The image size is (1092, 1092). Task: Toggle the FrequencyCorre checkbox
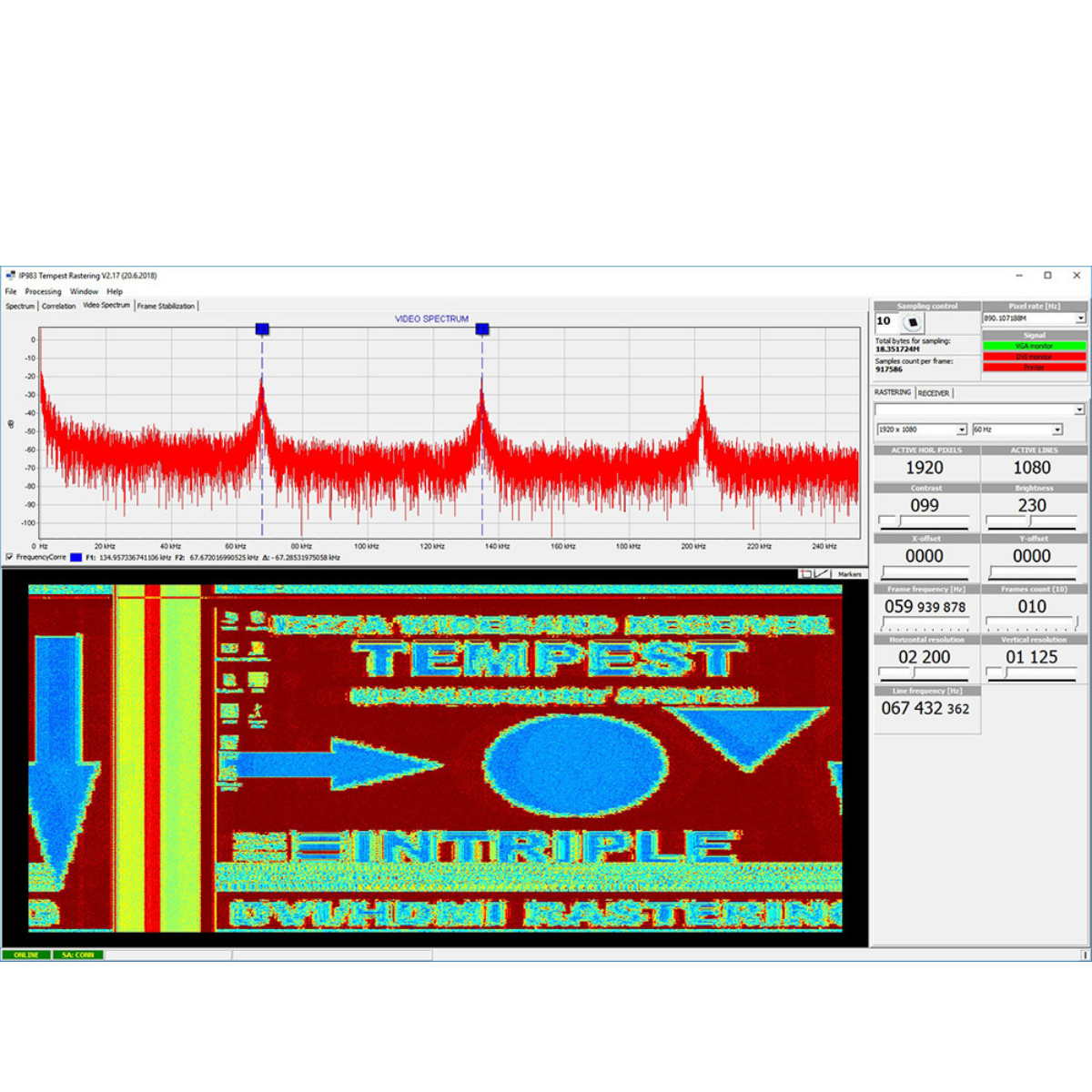click(10, 557)
